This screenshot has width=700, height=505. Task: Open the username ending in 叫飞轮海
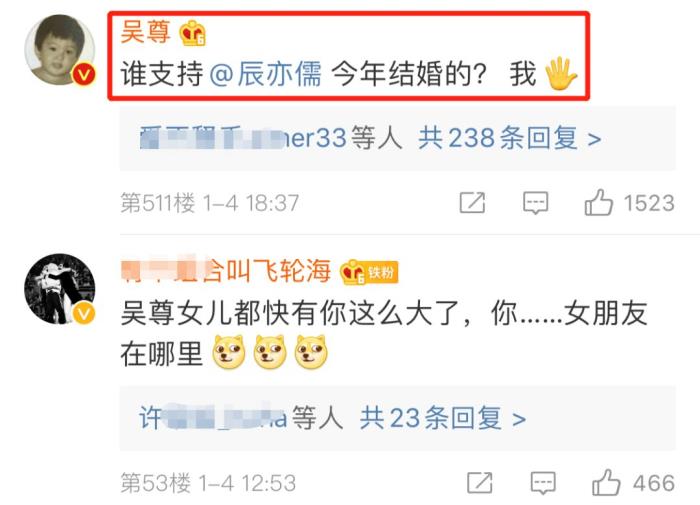226,271
